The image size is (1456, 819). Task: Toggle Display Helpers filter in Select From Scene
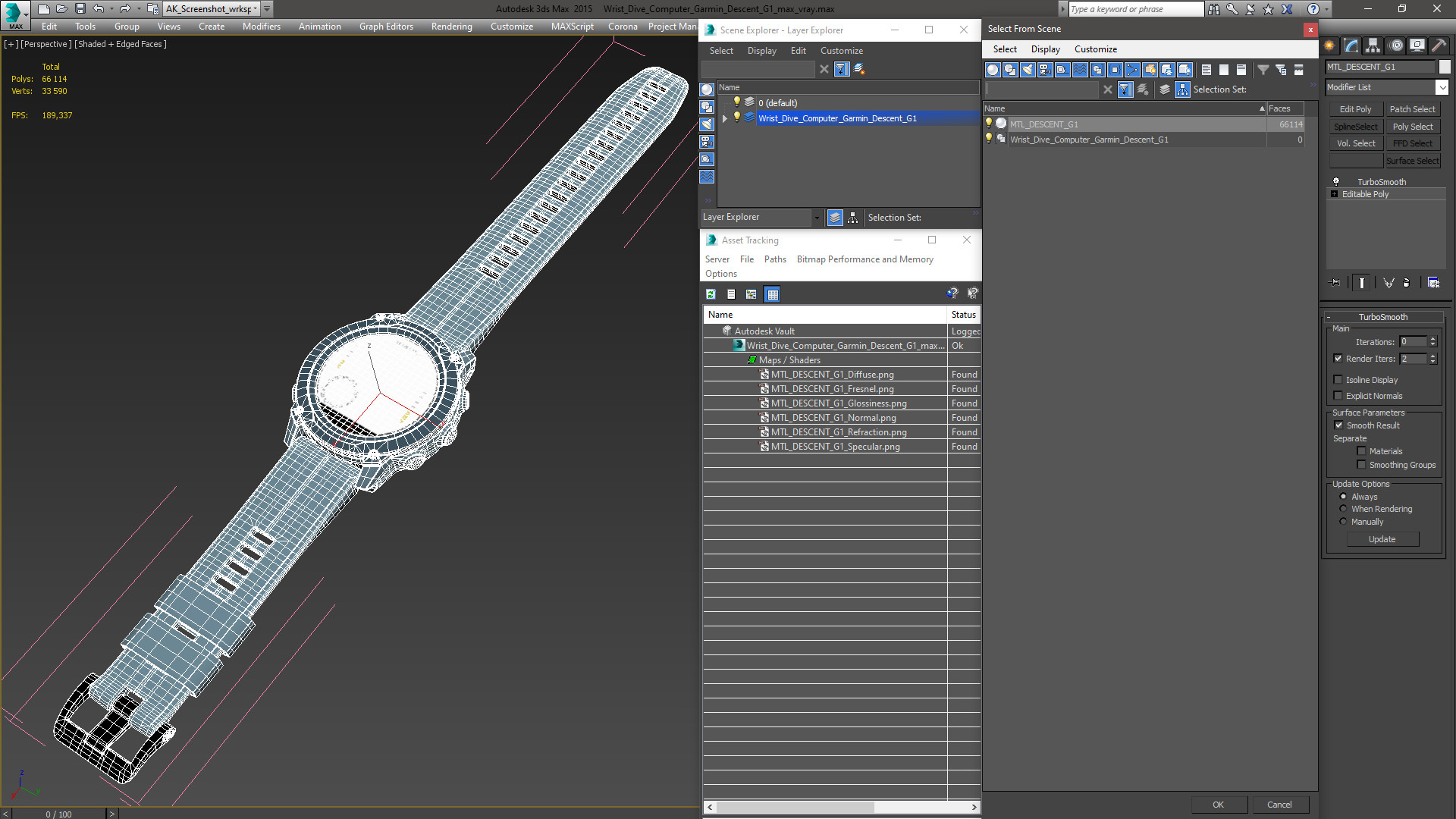tap(1062, 70)
